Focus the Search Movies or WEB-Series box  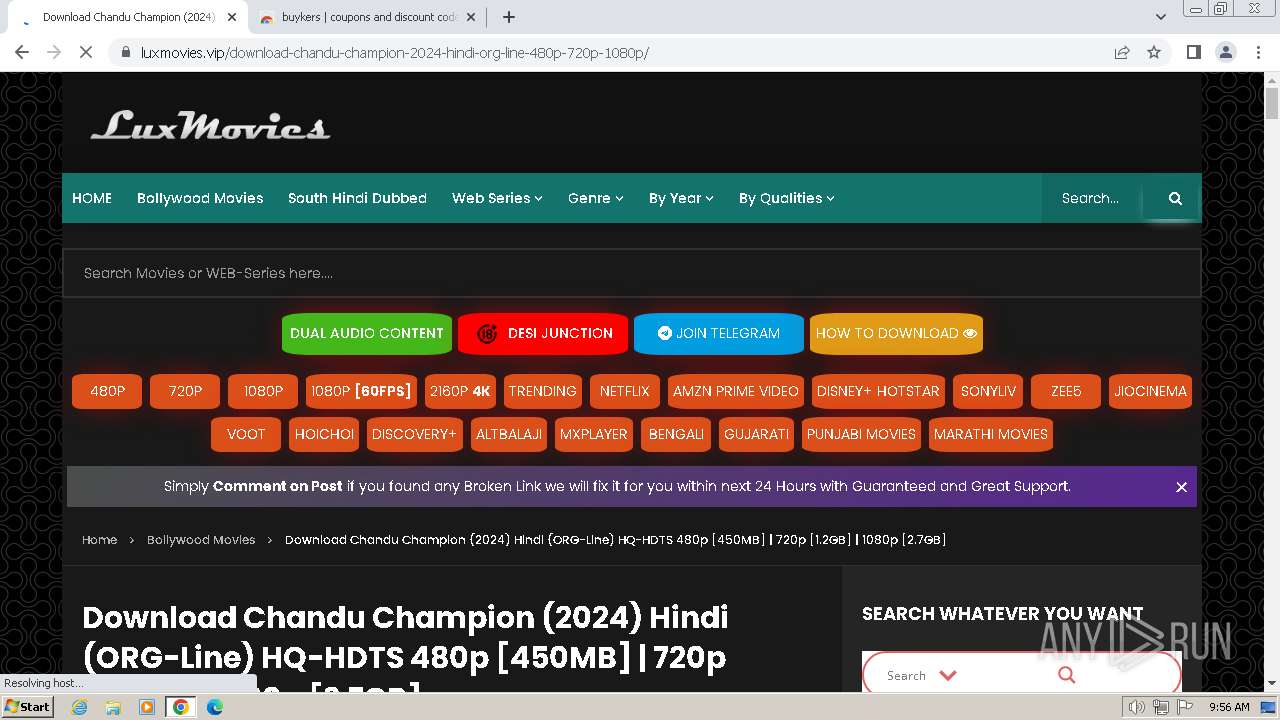(632, 273)
